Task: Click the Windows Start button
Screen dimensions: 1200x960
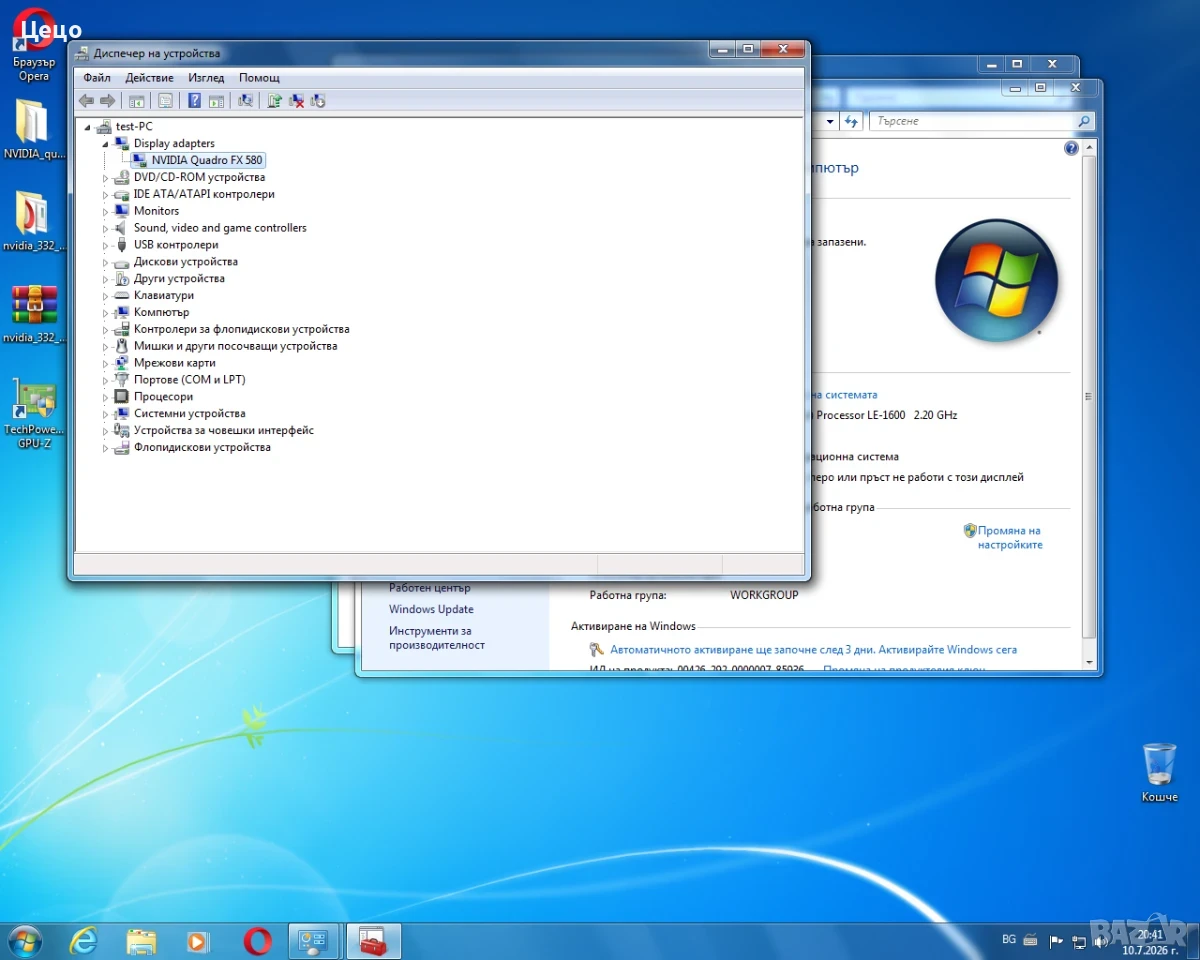Action: (x=23, y=941)
